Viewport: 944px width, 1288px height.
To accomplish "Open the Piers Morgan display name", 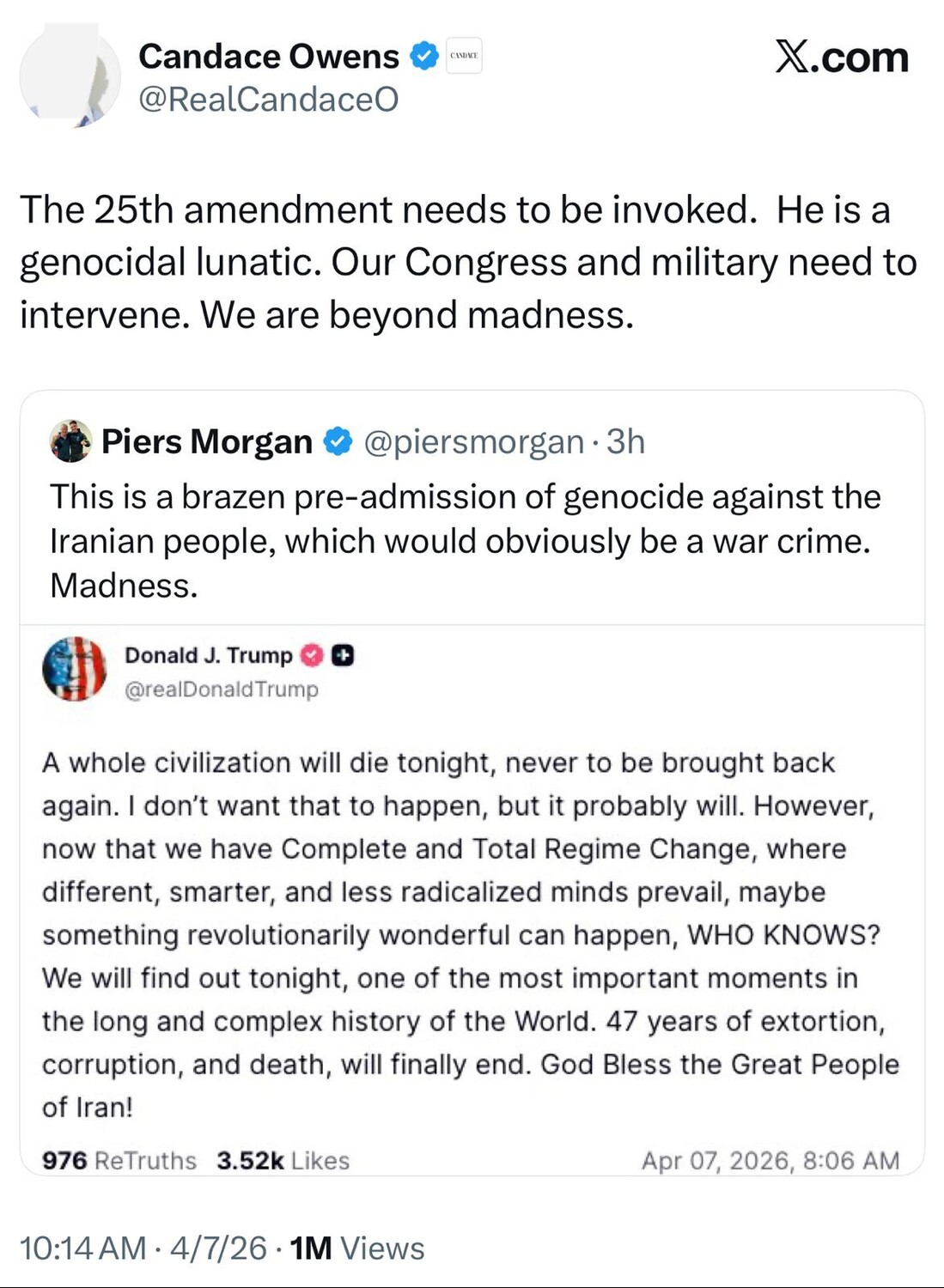I will pyautogui.click(x=207, y=441).
